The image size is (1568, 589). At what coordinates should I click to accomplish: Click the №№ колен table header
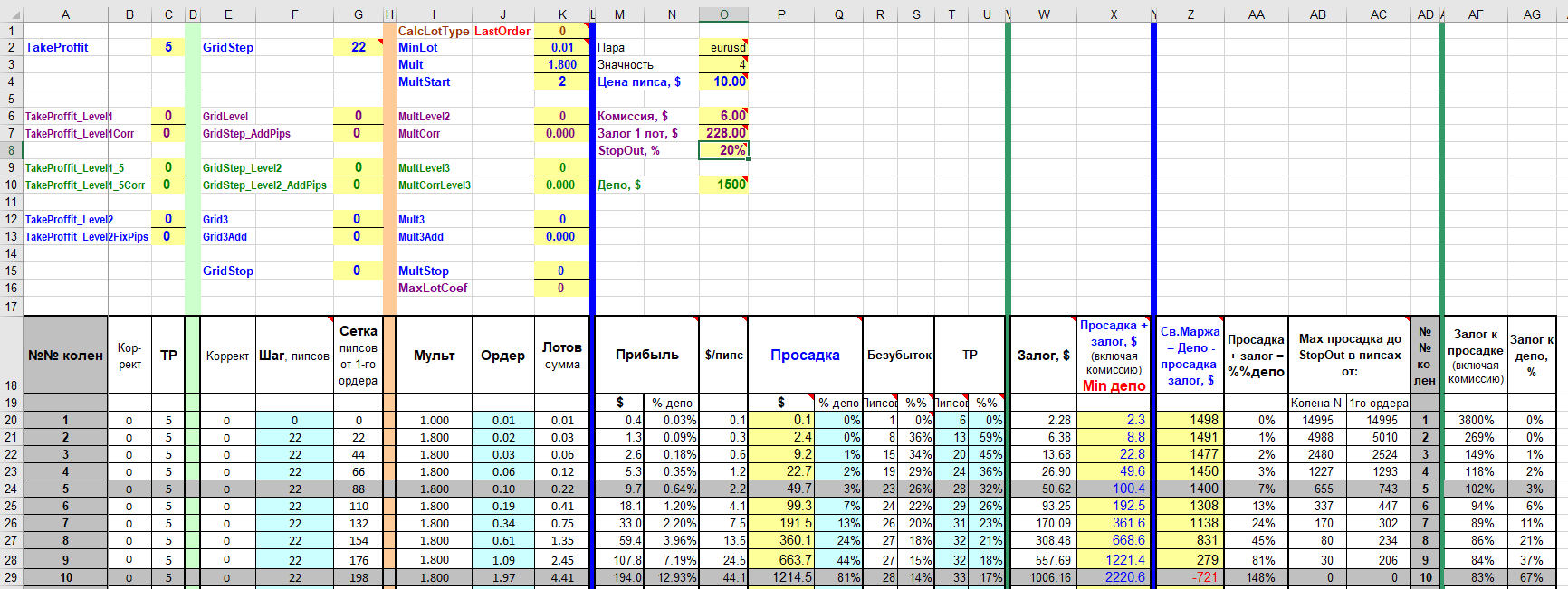65,355
